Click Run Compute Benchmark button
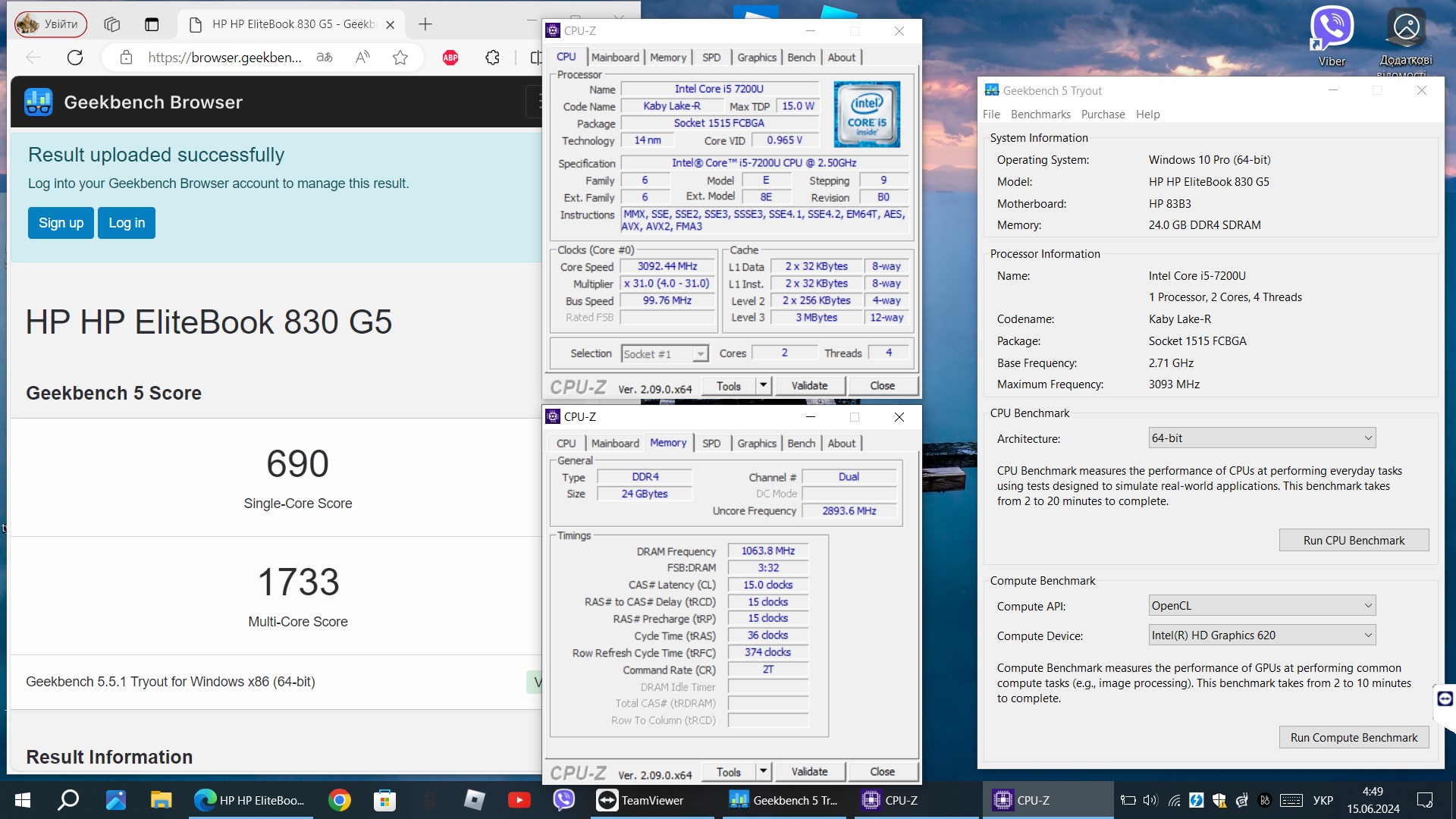The image size is (1456, 819). (x=1354, y=738)
